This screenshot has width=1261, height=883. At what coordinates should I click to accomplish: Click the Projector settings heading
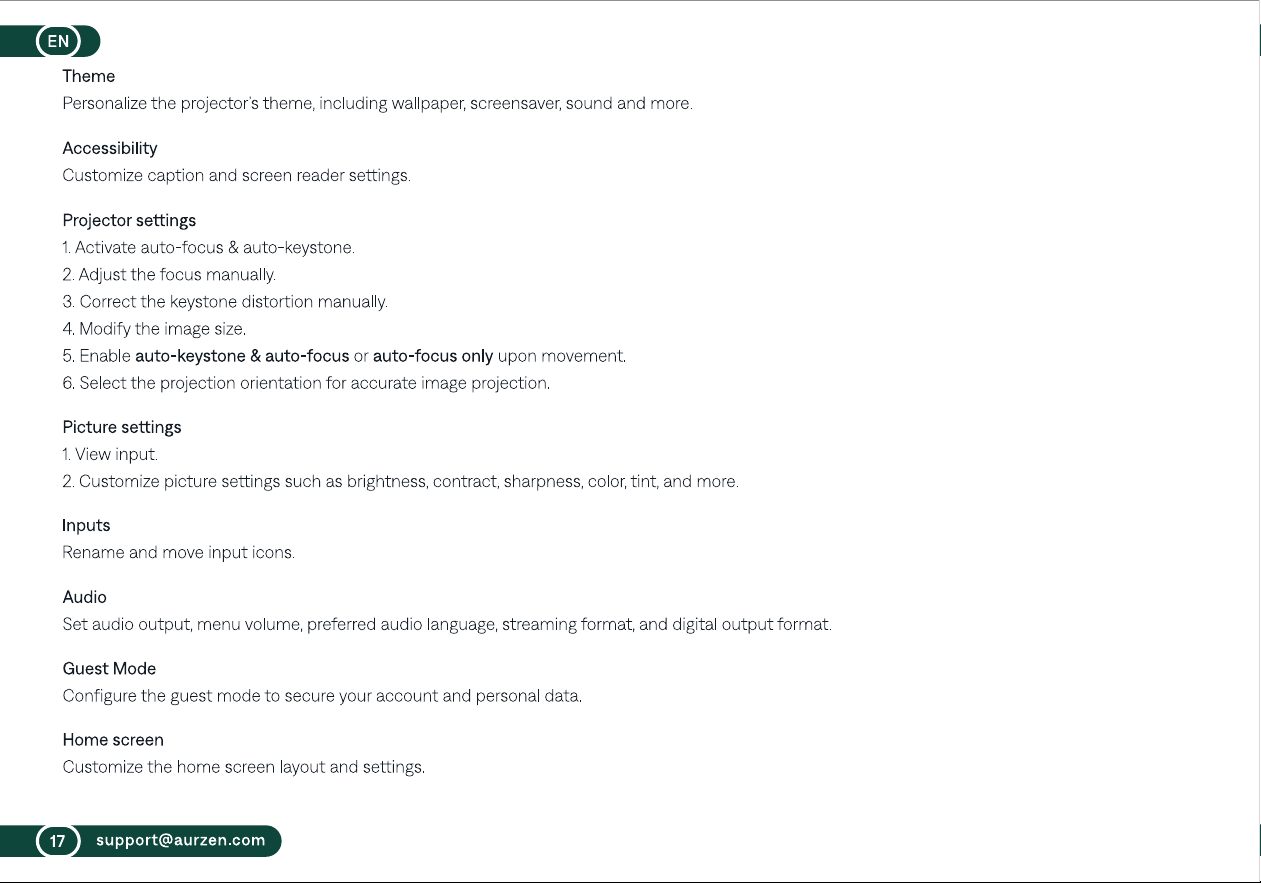point(129,220)
